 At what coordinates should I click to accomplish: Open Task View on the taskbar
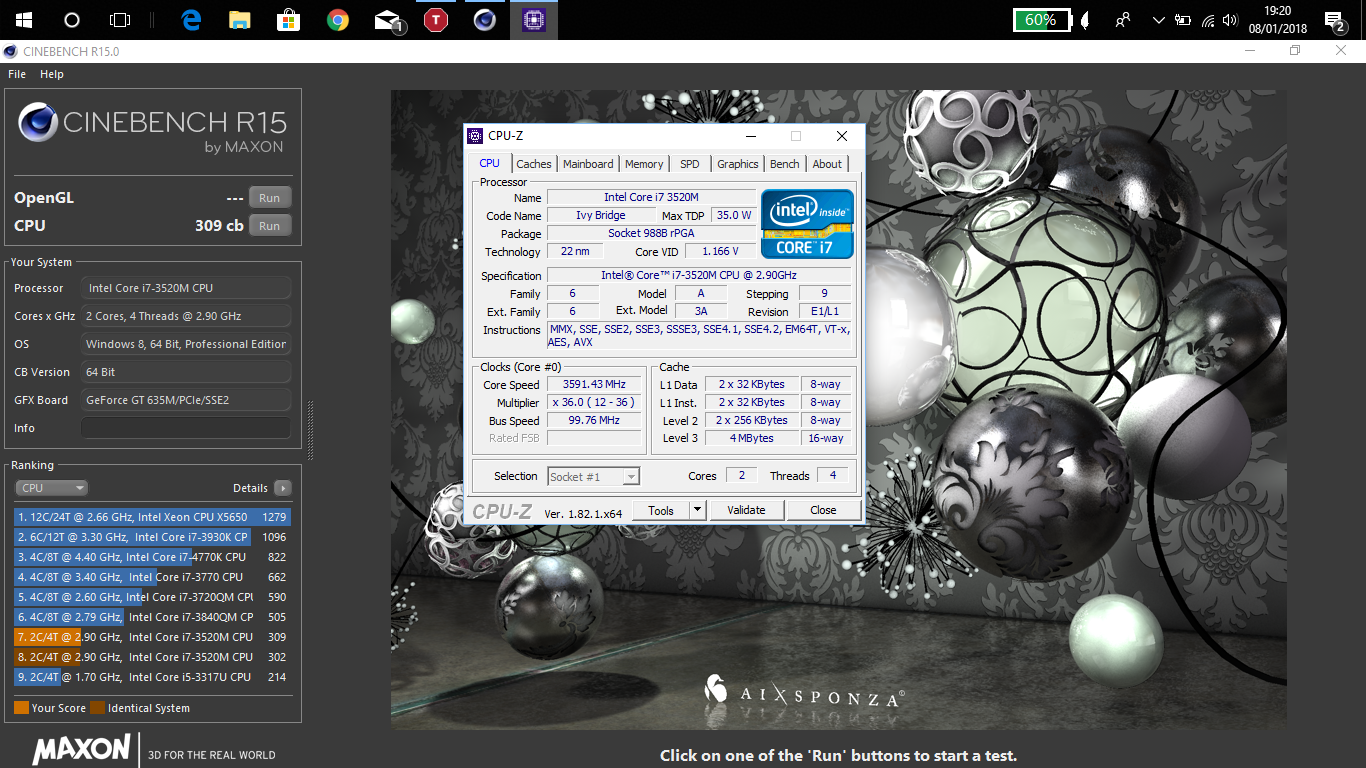(120, 20)
